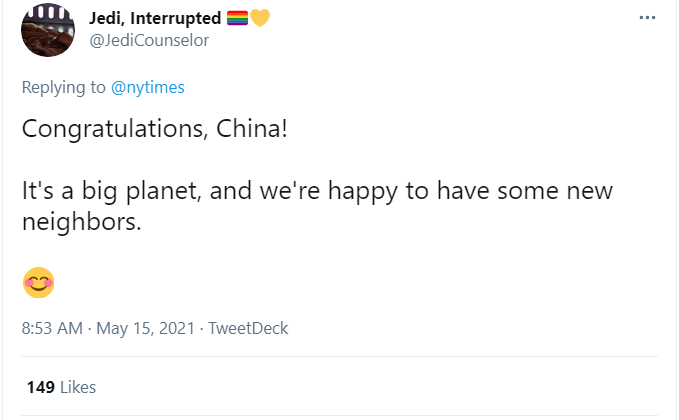Click the "Congratulations, China!" text line
The image size is (679, 420).
155,130
